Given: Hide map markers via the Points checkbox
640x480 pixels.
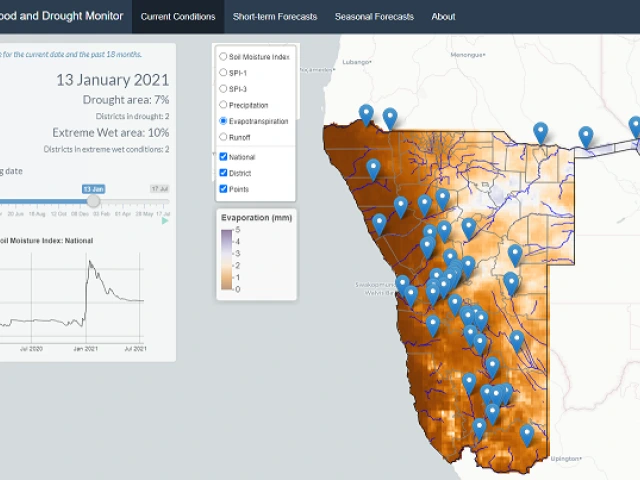Looking at the screenshot, I should (223, 189).
